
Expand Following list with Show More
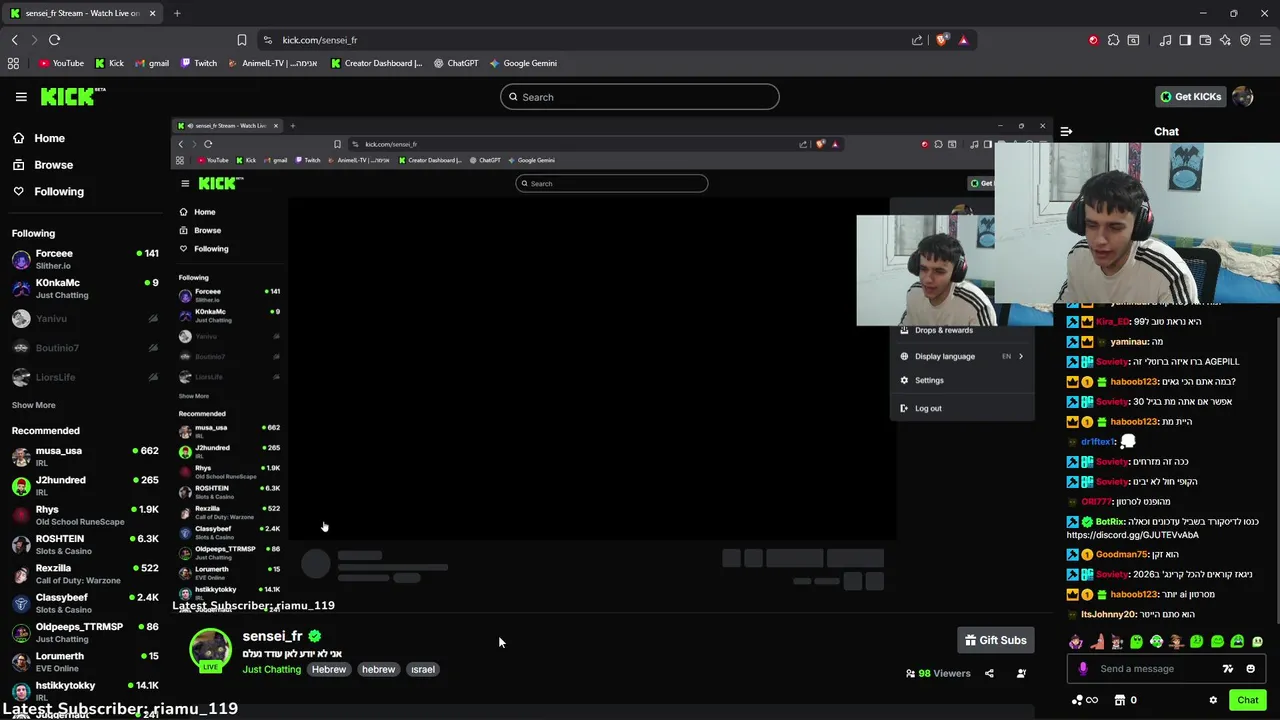point(33,405)
